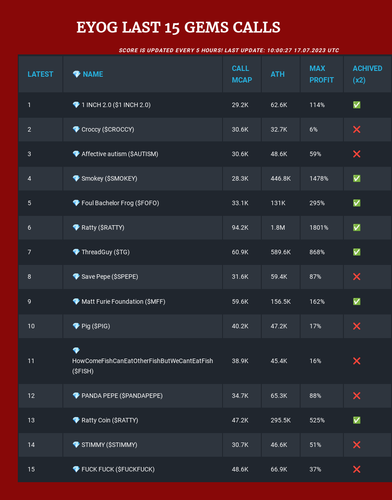The height and width of the screenshot is (500, 392).
Task: Click the red X icon for FUCK FUCK
Action: (357, 469)
